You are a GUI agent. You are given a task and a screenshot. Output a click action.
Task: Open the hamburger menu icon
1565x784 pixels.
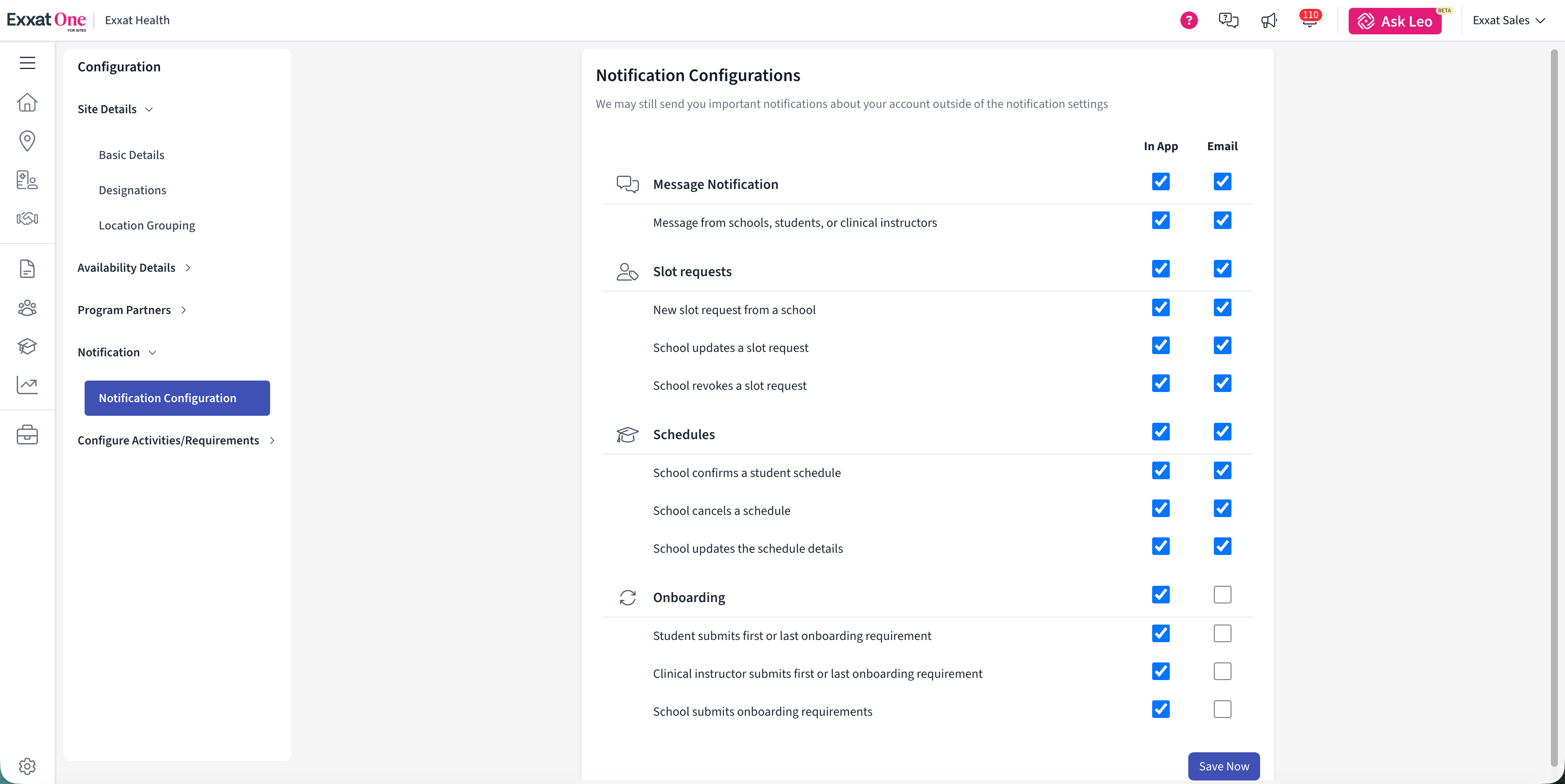pos(27,63)
